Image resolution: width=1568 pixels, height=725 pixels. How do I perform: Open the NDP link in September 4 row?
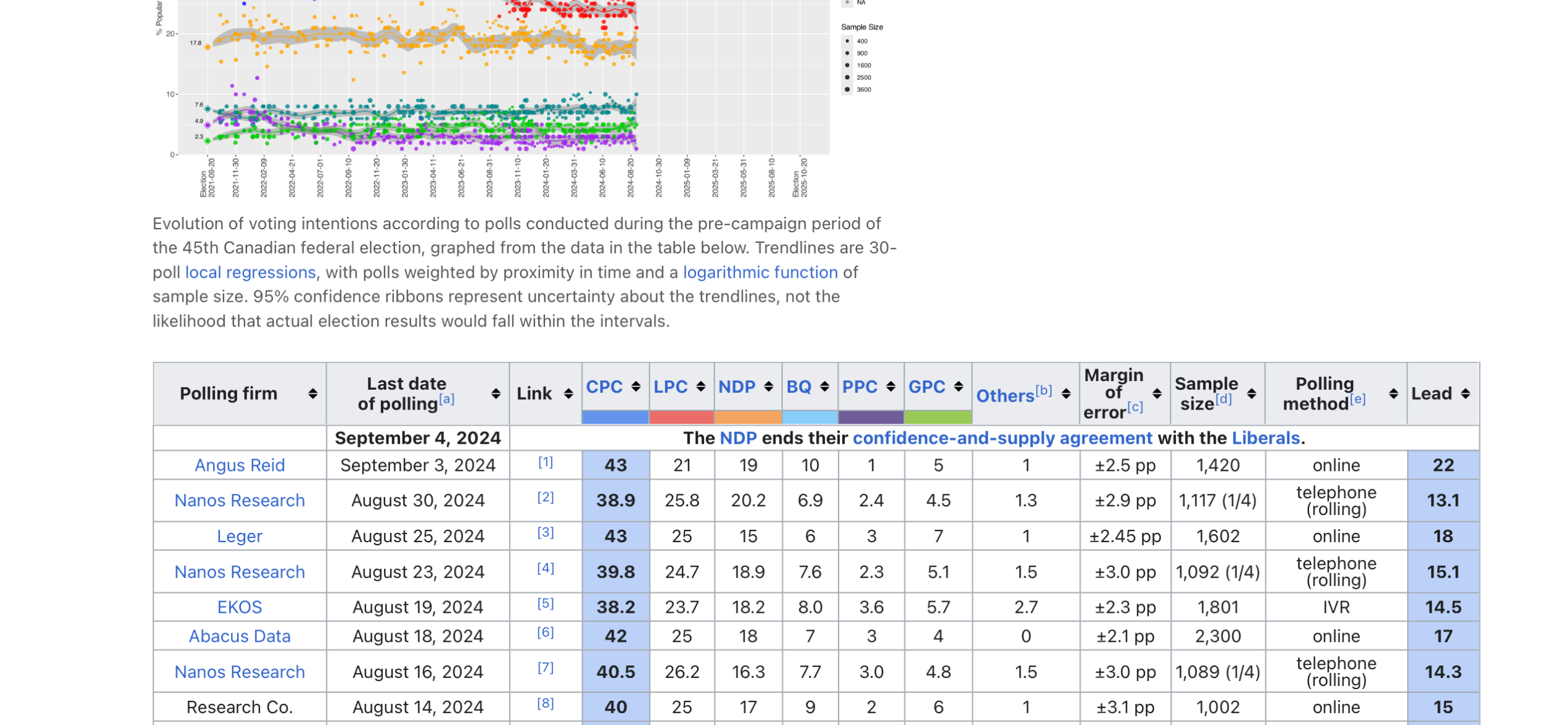pos(738,438)
